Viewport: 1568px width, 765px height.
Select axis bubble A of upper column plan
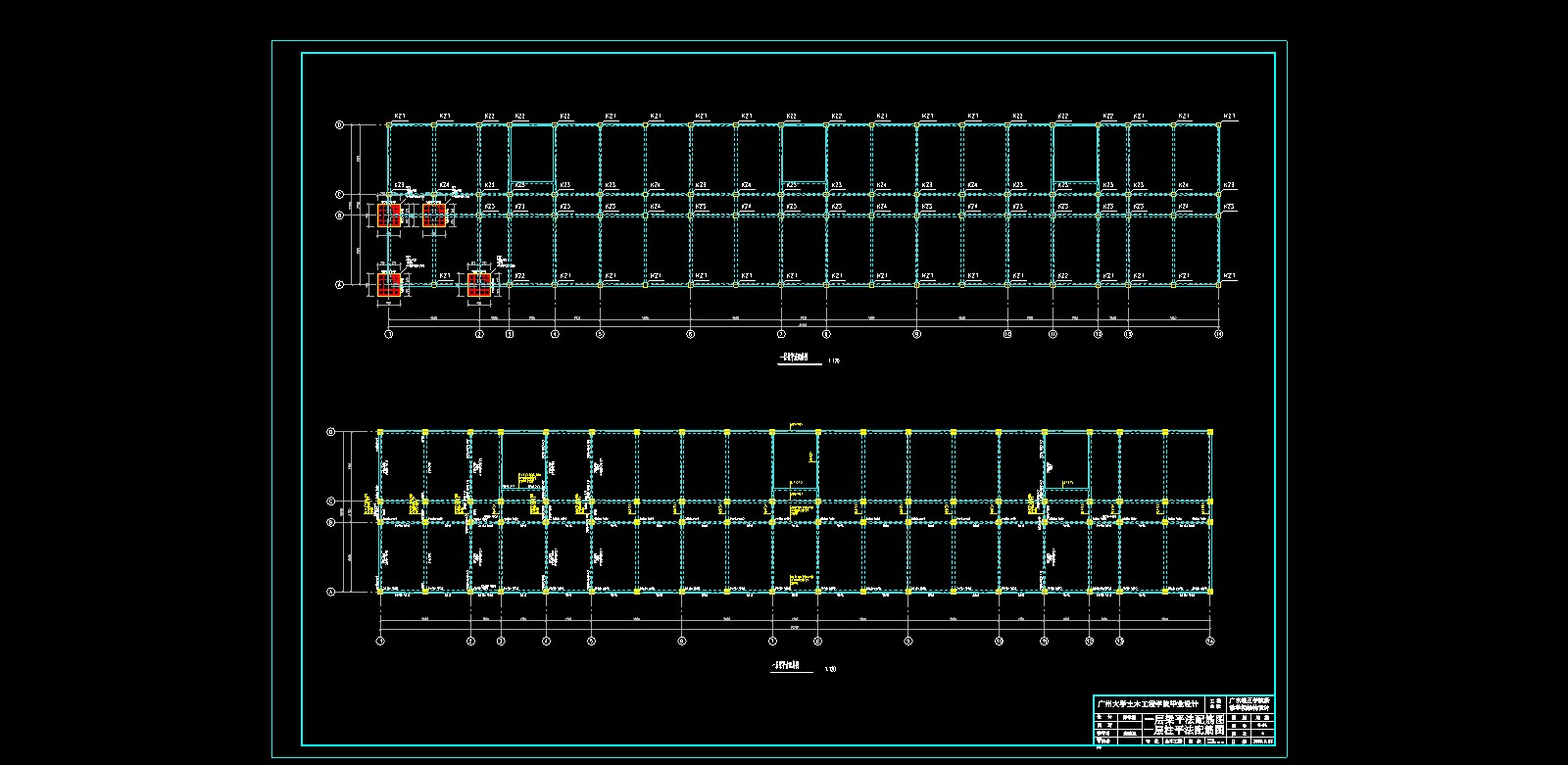click(340, 285)
